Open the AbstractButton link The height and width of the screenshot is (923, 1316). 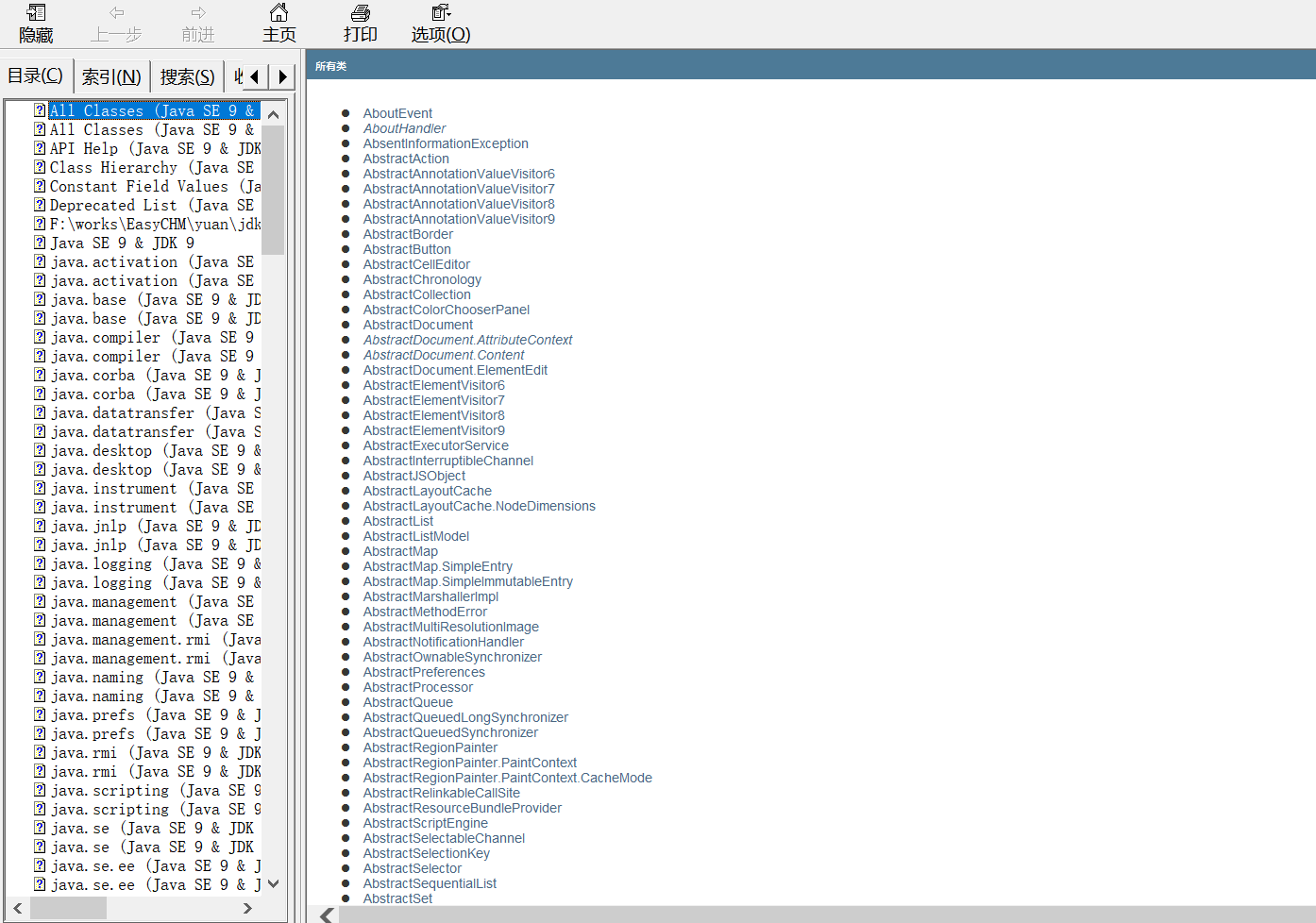point(407,249)
